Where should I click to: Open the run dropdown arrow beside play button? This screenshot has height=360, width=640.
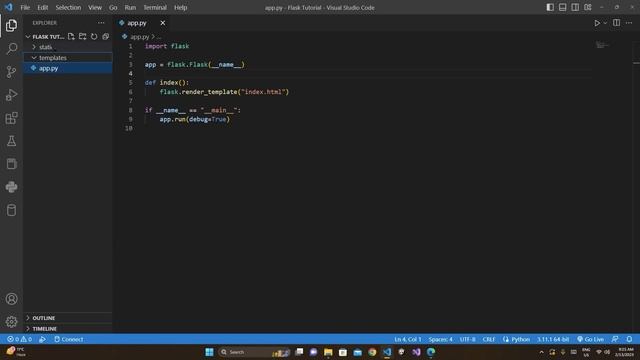[x=605, y=23]
